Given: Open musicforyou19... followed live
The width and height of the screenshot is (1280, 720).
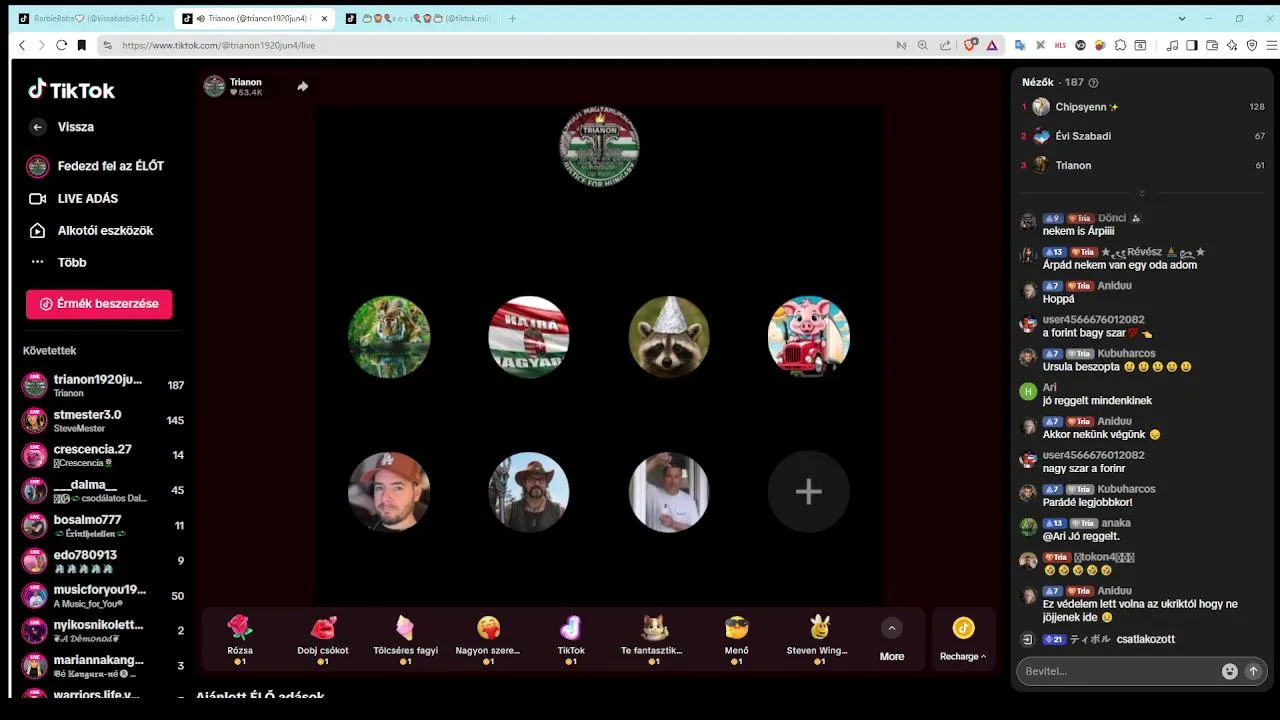Looking at the screenshot, I should pyautogui.click(x=103, y=596).
